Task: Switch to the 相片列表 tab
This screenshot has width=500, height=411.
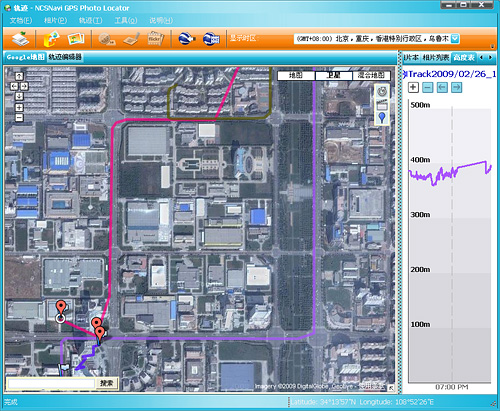Action: click(x=436, y=57)
